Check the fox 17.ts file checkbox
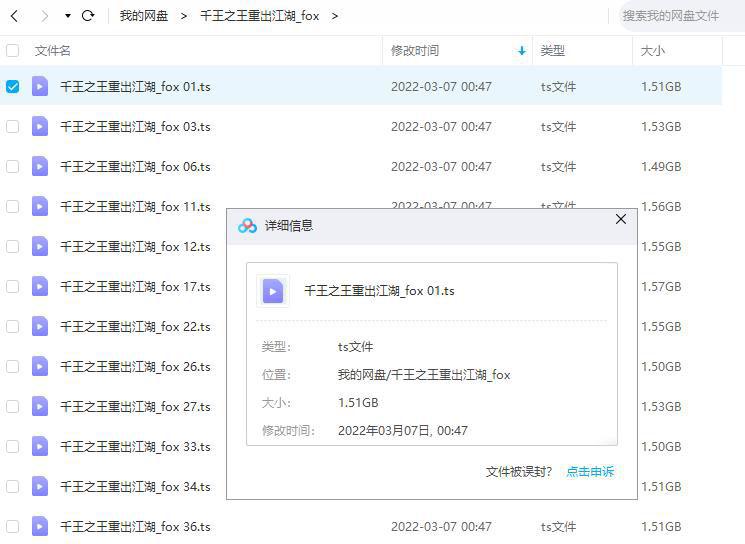 [12, 286]
